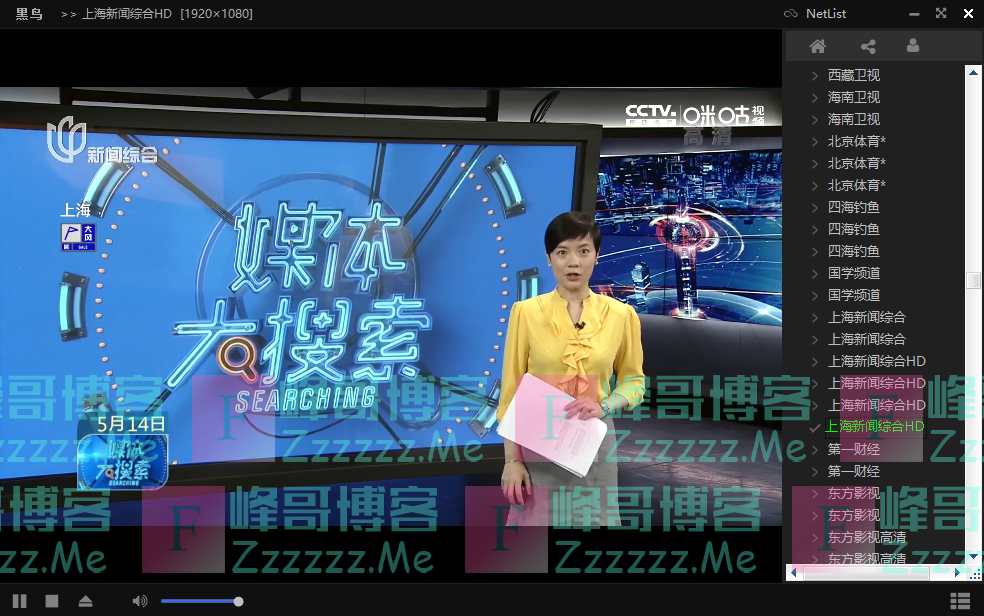Click the horizontal scrollbar left arrow
This screenshot has width=984, height=616.
794,573
